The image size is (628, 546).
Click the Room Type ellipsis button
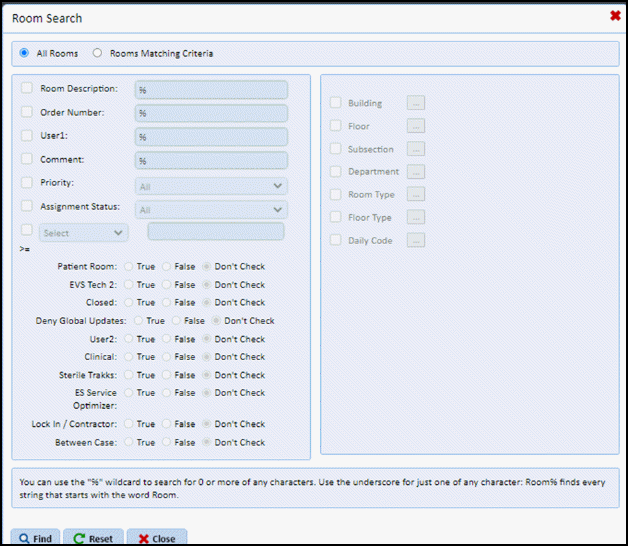[x=415, y=194]
